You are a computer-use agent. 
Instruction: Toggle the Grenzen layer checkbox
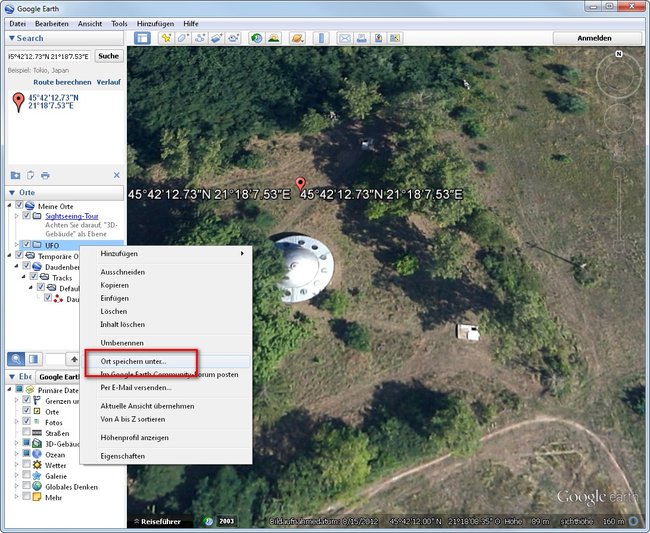pos(27,400)
